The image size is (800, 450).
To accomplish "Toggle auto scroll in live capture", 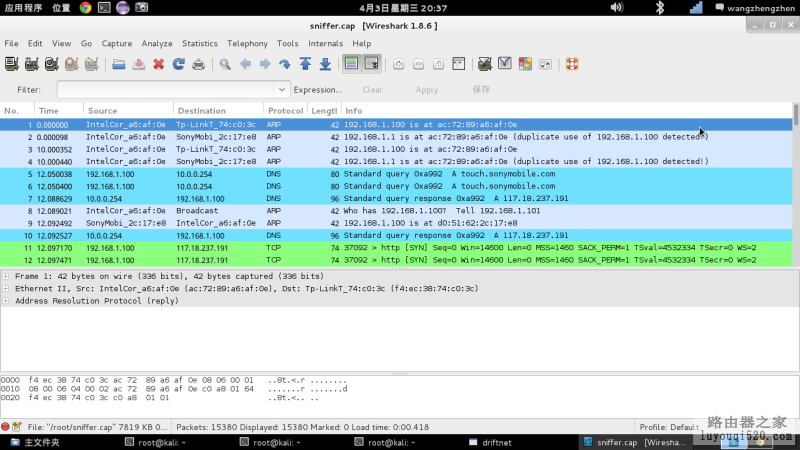I will coord(371,64).
